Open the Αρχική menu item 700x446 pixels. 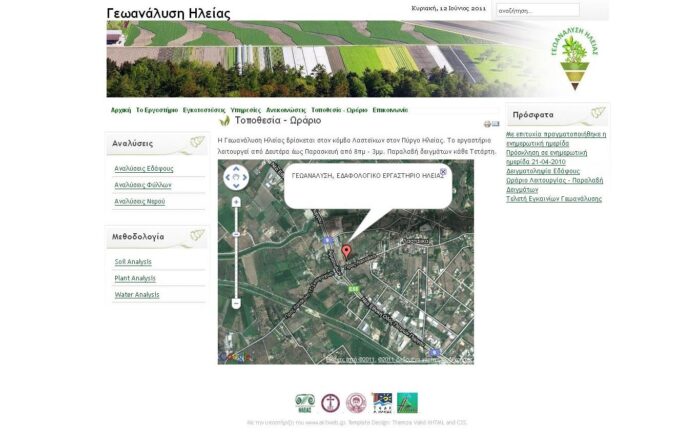click(121, 110)
